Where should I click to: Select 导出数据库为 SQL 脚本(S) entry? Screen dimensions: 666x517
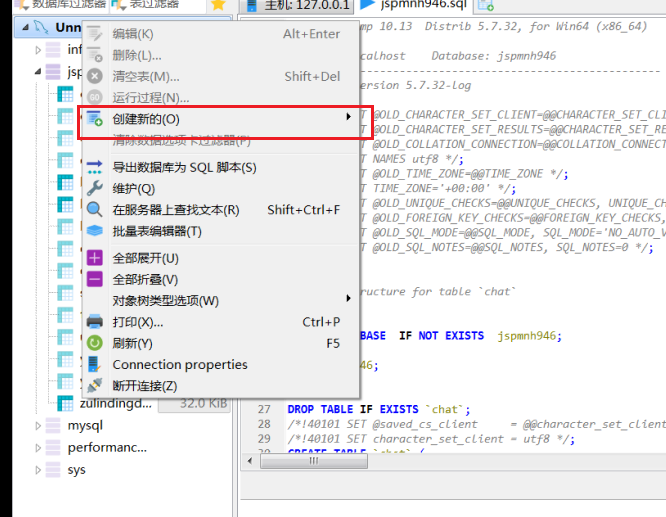(221, 167)
